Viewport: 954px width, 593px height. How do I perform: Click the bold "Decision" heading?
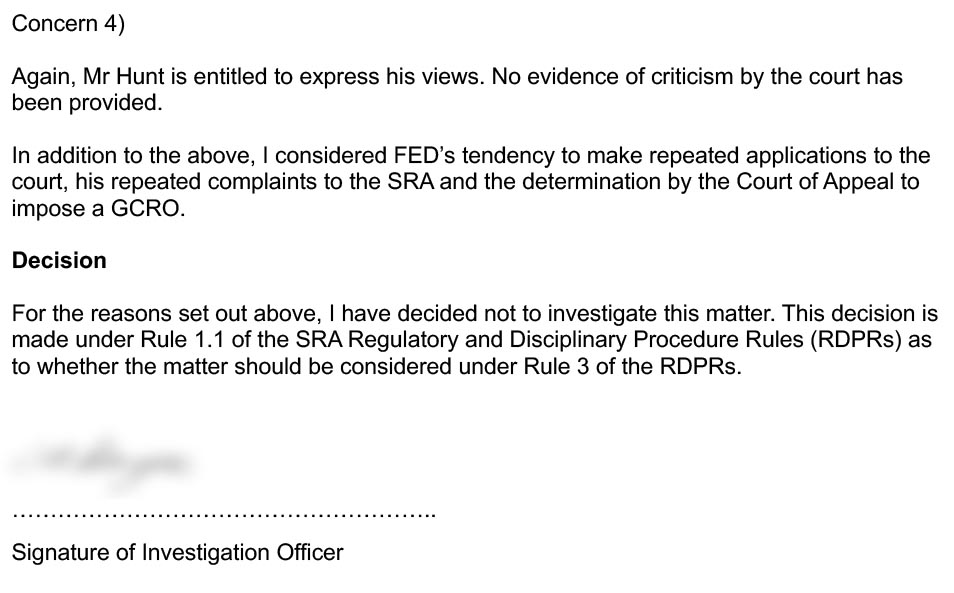coord(59,261)
